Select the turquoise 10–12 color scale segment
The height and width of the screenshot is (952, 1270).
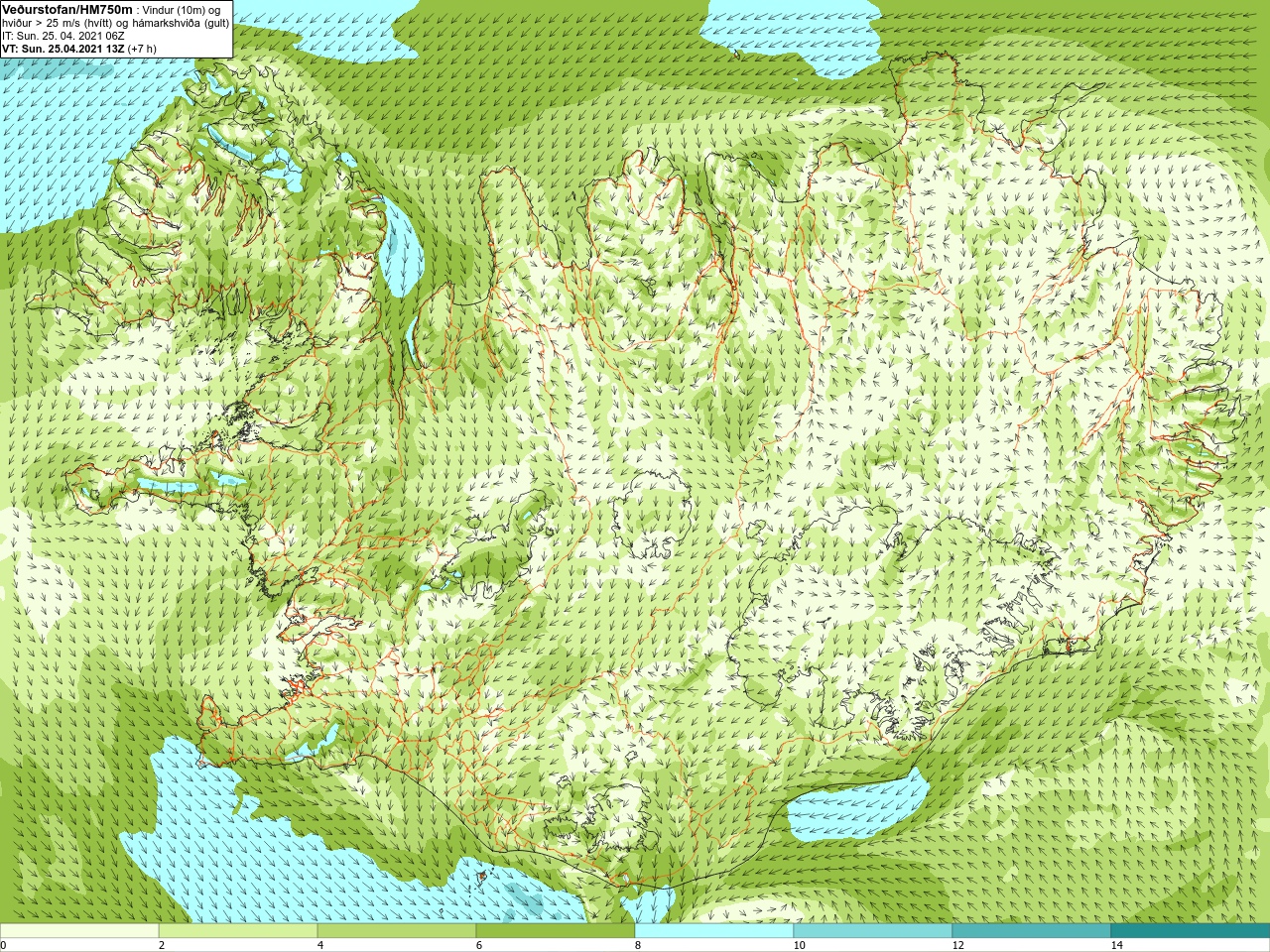click(873, 931)
